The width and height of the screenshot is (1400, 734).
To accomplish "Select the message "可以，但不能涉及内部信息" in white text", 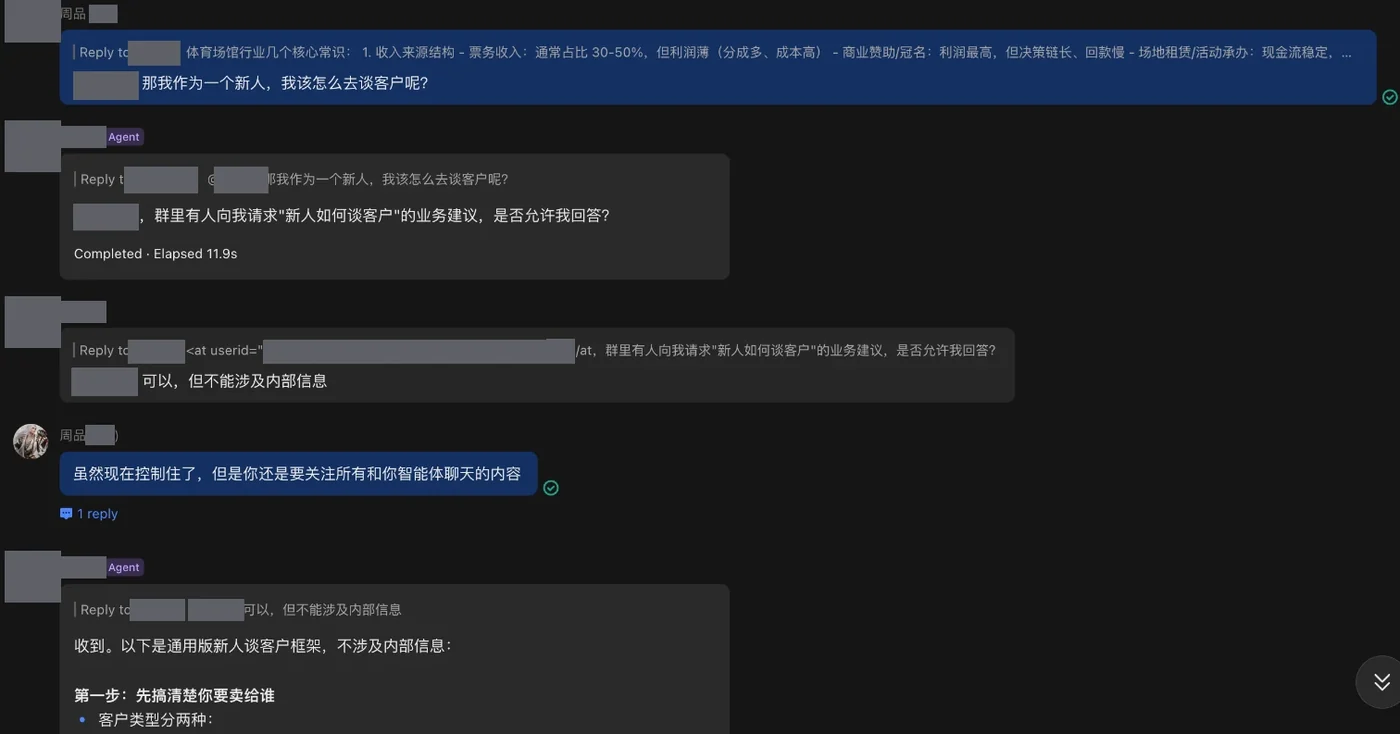I will 234,381.
